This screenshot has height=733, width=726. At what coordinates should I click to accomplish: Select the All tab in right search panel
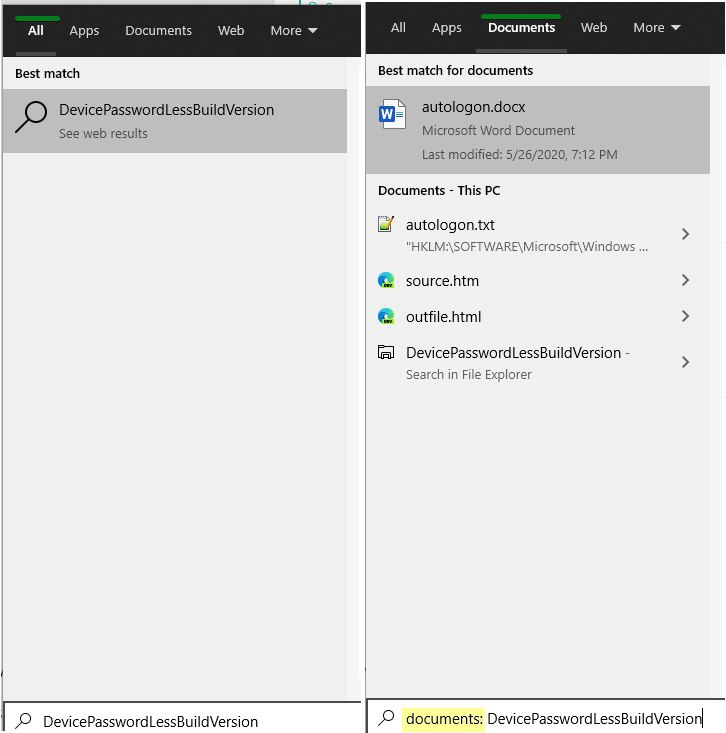398,28
